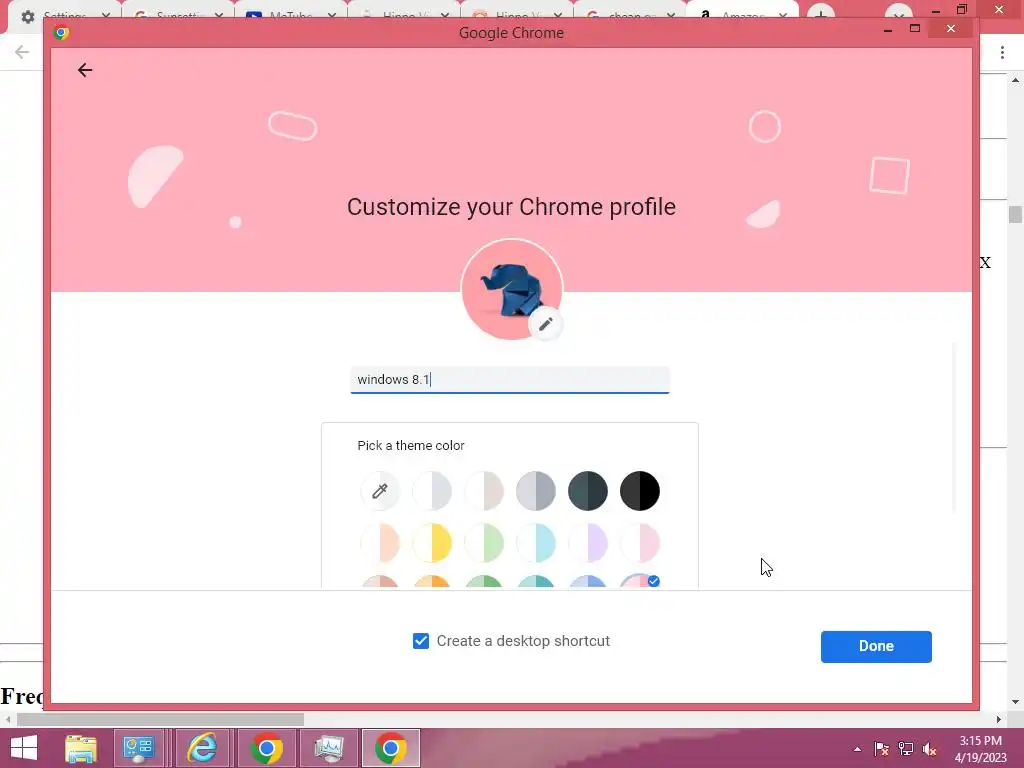This screenshot has height=768, width=1024.
Task: Open the system monitor taskbar icon
Action: pyautogui.click(x=328, y=748)
